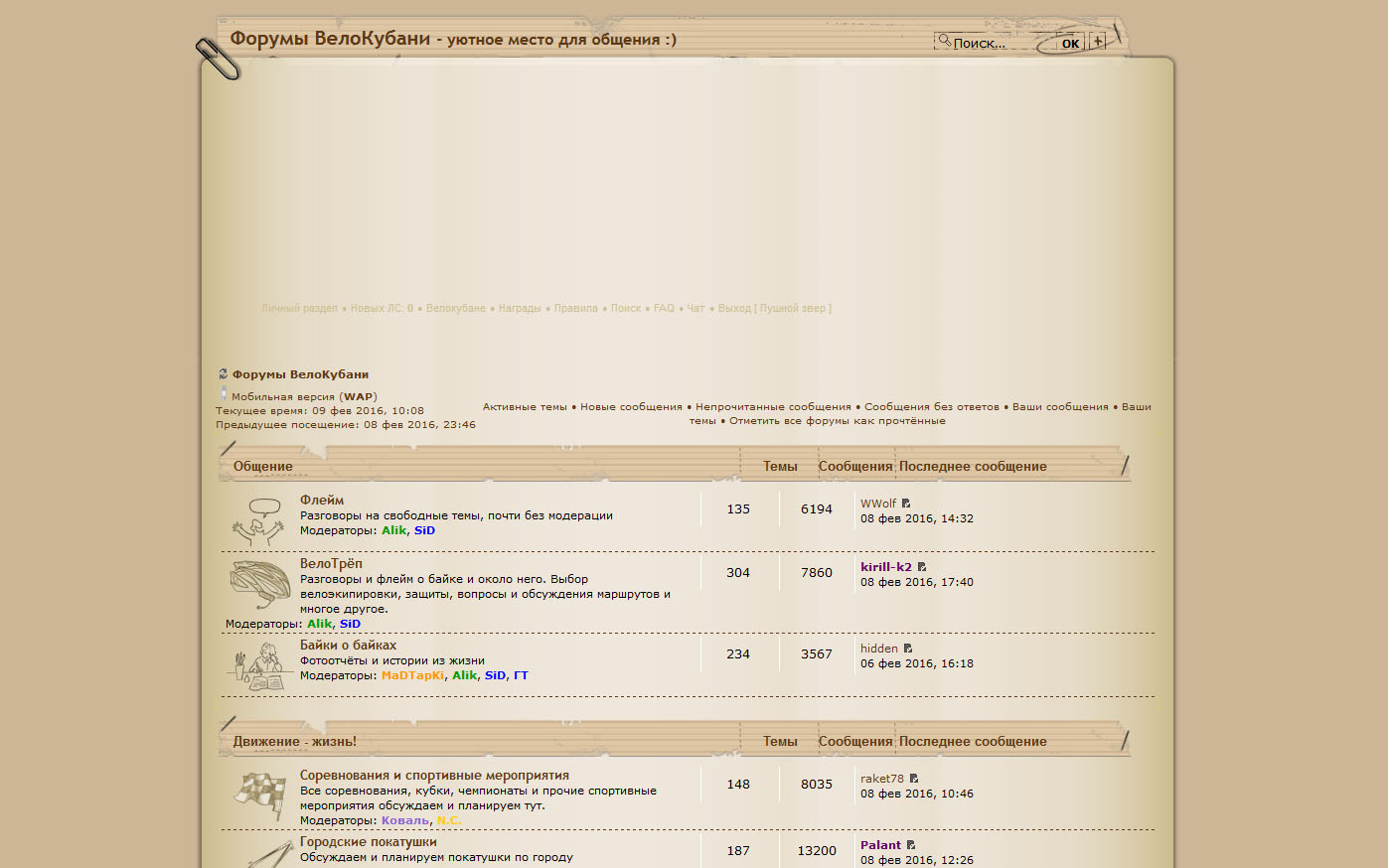View latest post icon next to WWolf

tap(906, 504)
